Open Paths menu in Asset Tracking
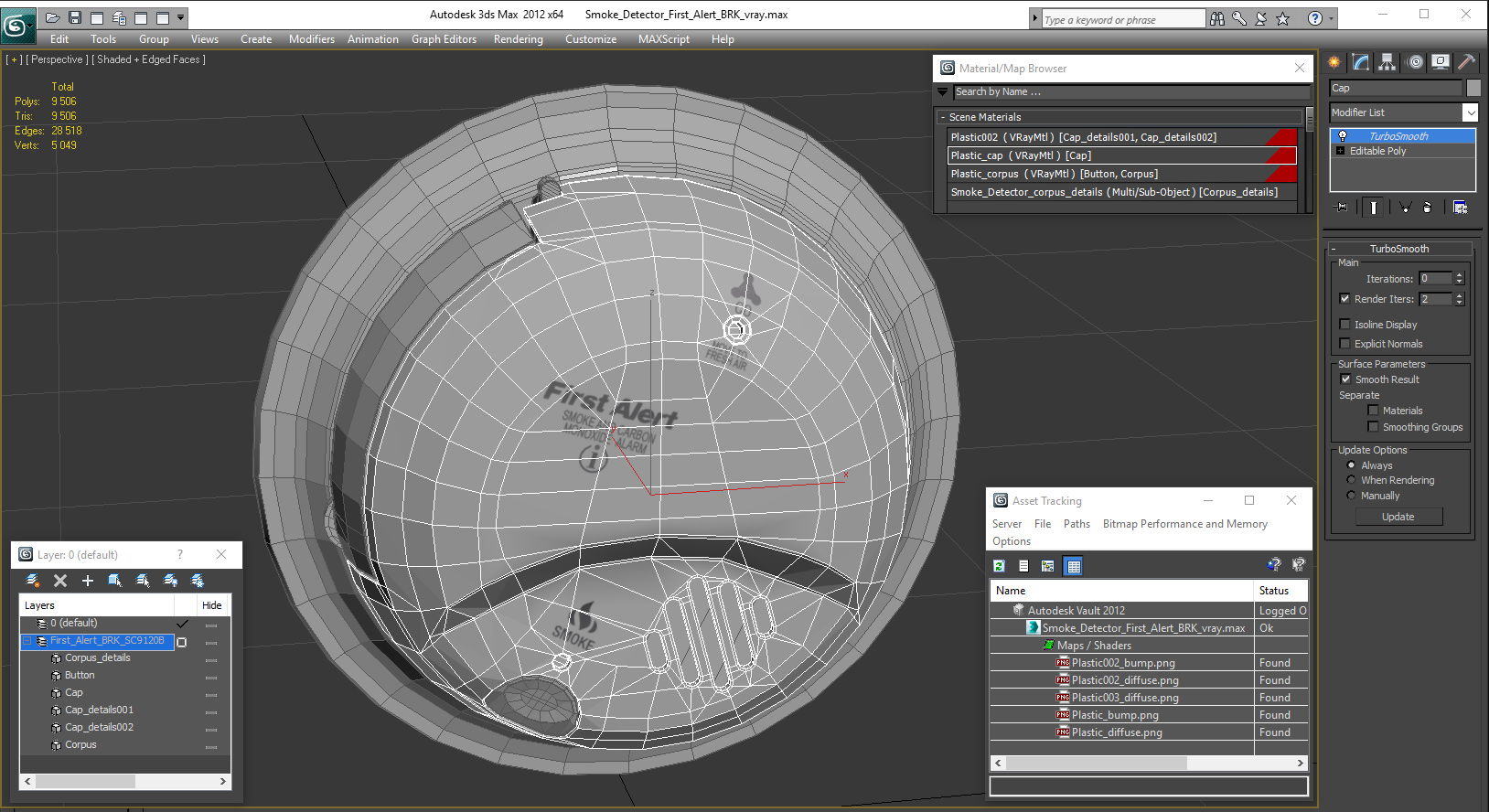Viewport: 1489px width, 812px height. (1077, 524)
